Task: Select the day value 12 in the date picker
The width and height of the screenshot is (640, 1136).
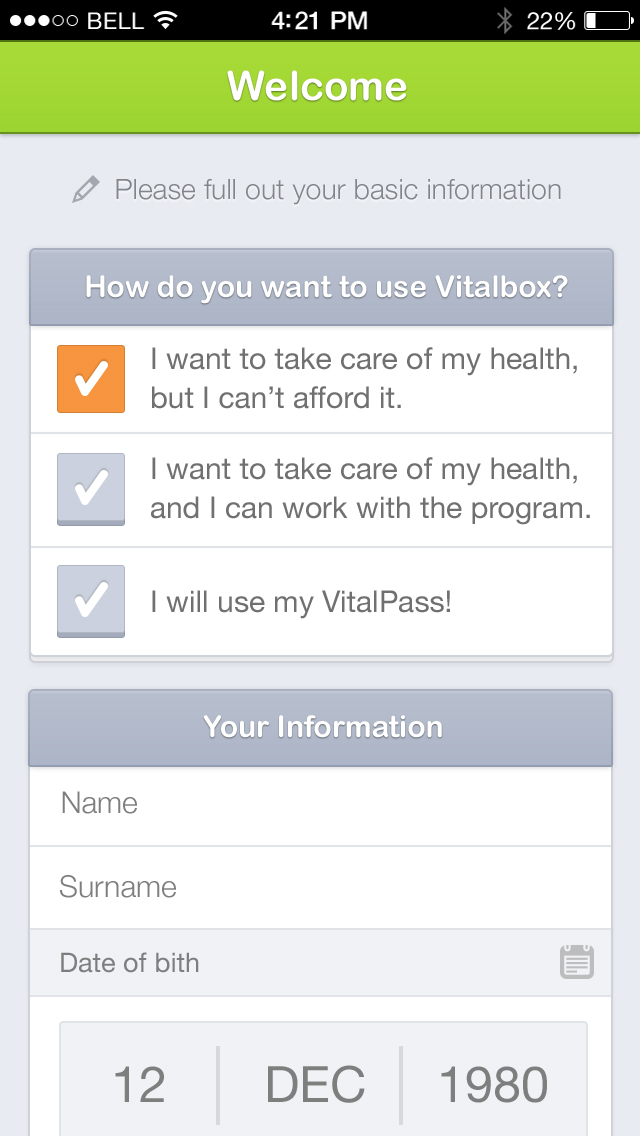Action: pos(139,1085)
